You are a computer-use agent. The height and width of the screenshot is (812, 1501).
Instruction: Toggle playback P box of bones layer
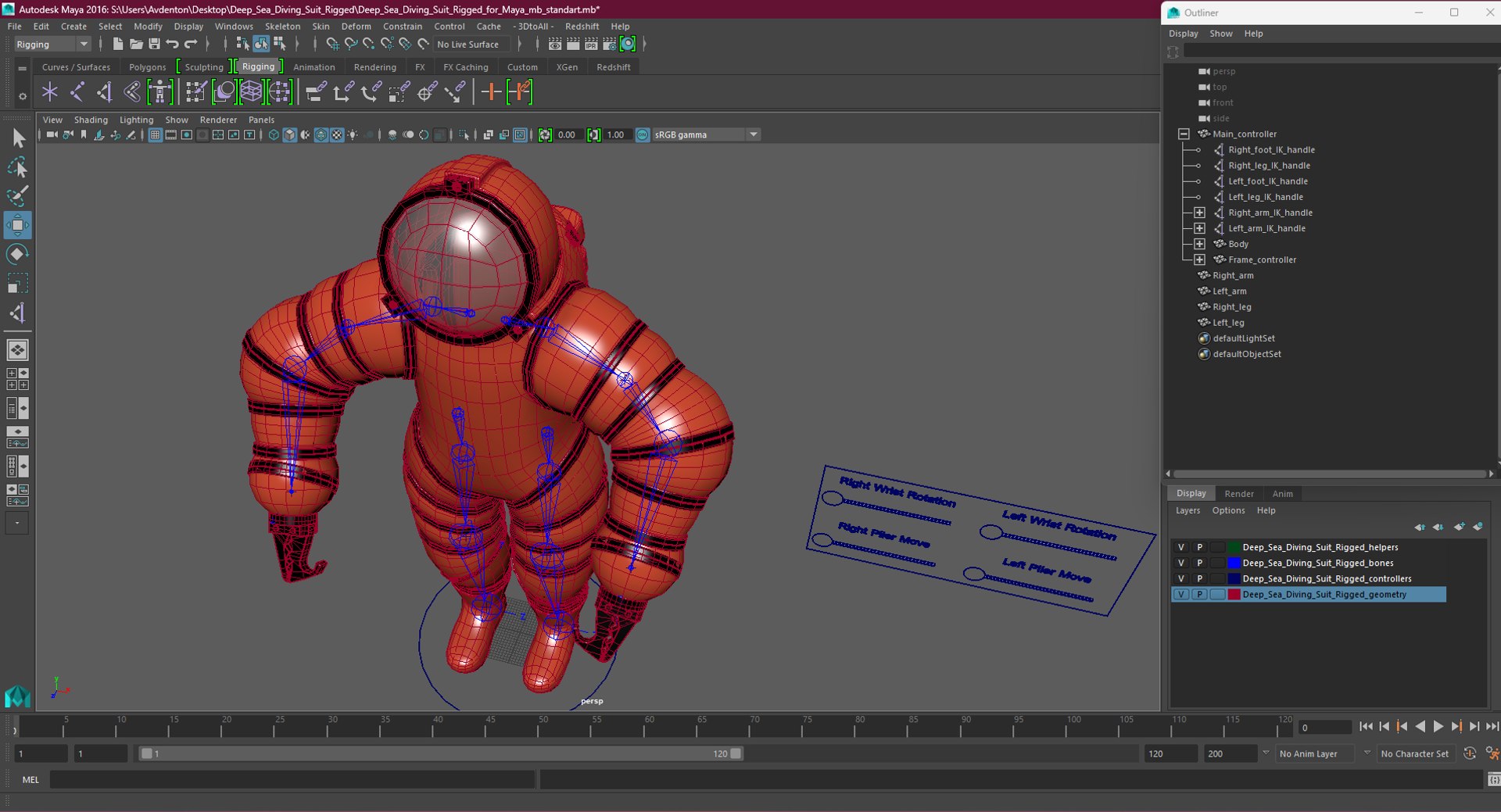point(1199,563)
